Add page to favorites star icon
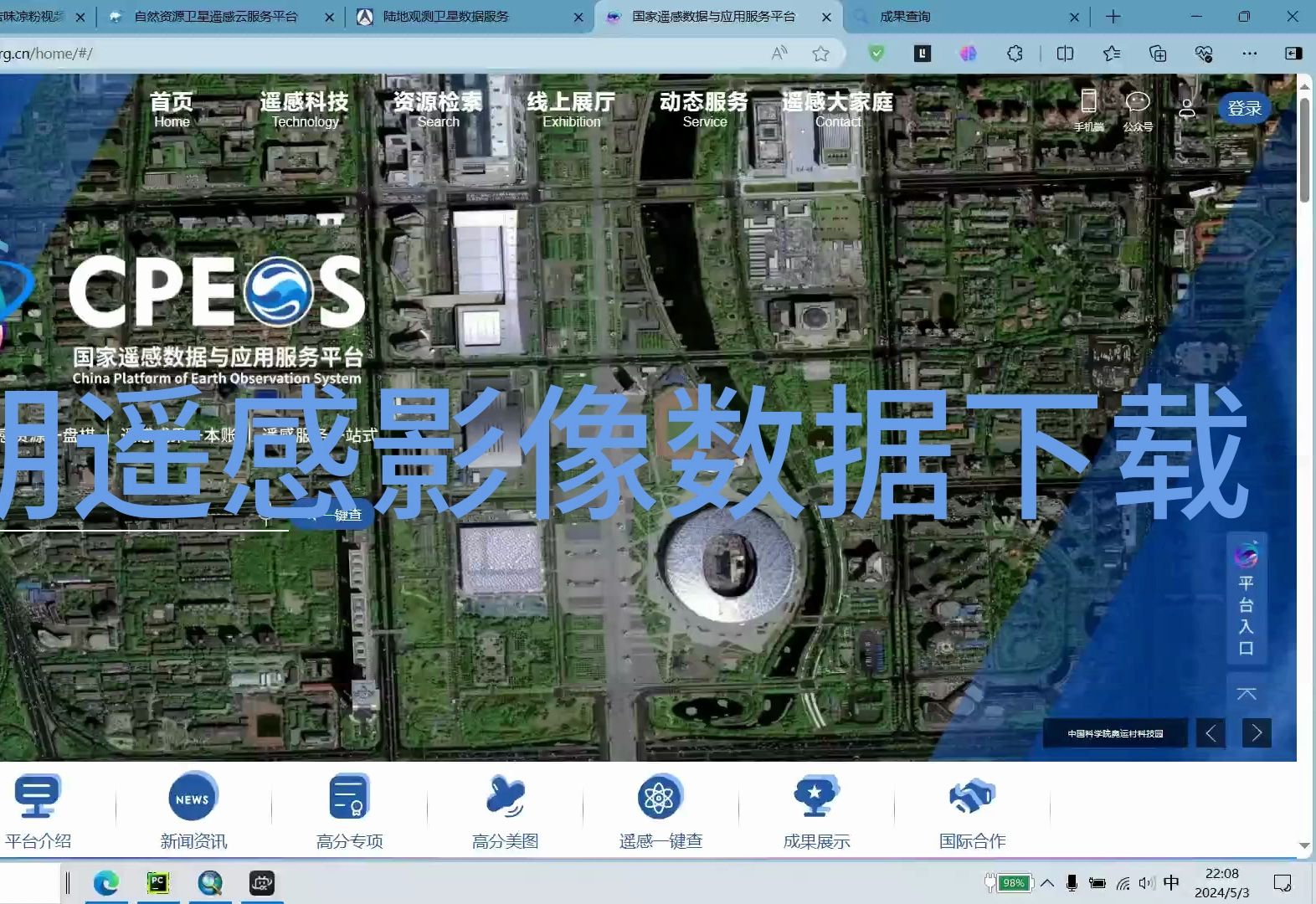The height and width of the screenshot is (904, 1316). pyautogui.click(x=820, y=54)
